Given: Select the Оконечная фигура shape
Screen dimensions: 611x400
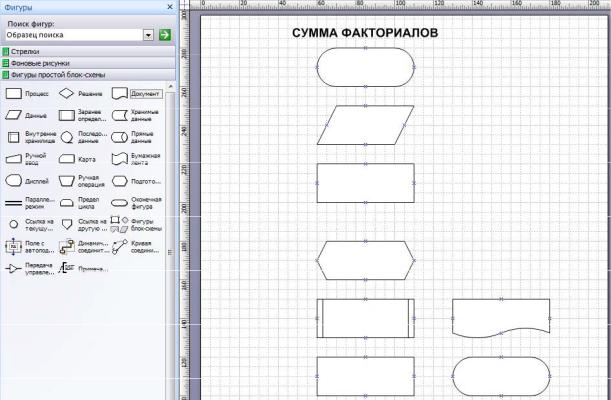Looking at the screenshot, I should coord(136,203).
